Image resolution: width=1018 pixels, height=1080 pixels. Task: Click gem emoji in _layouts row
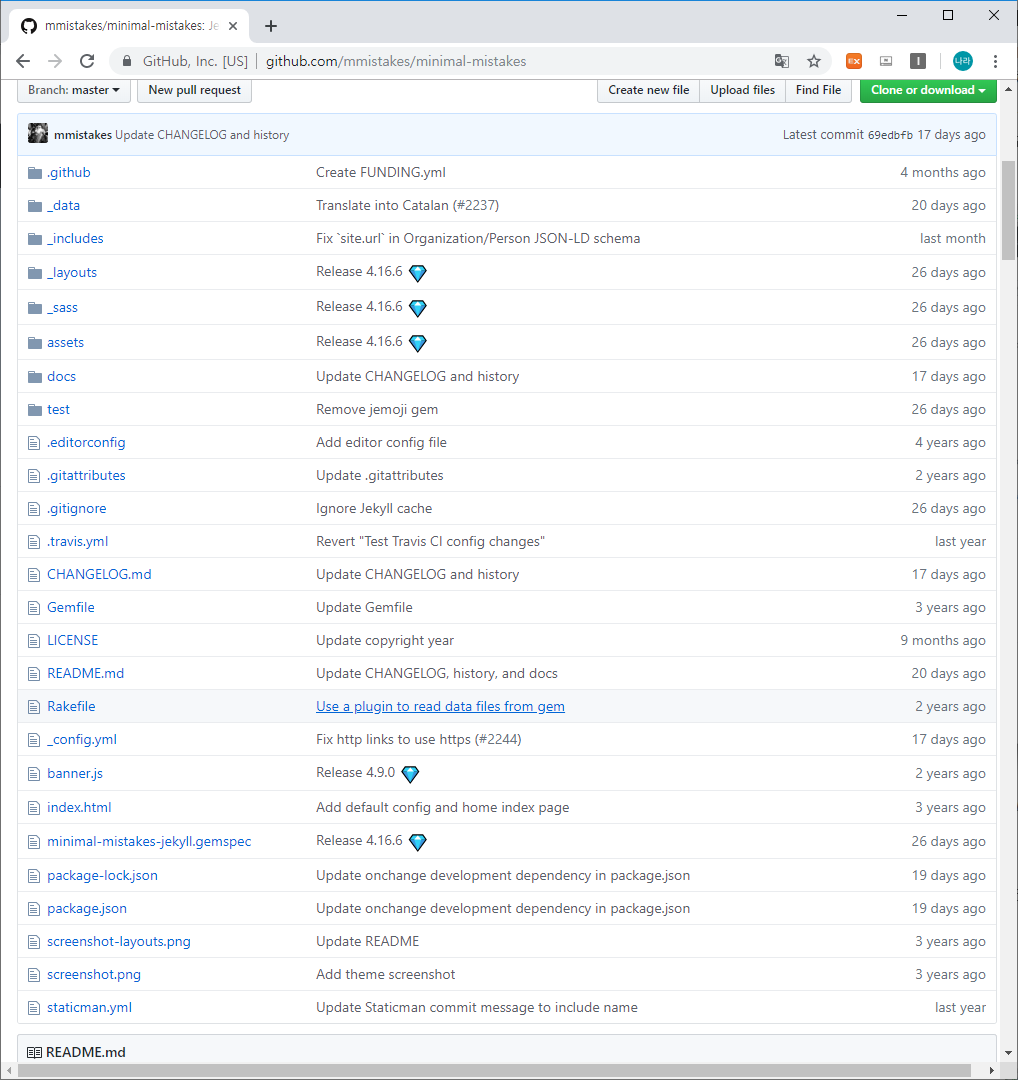point(417,273)
